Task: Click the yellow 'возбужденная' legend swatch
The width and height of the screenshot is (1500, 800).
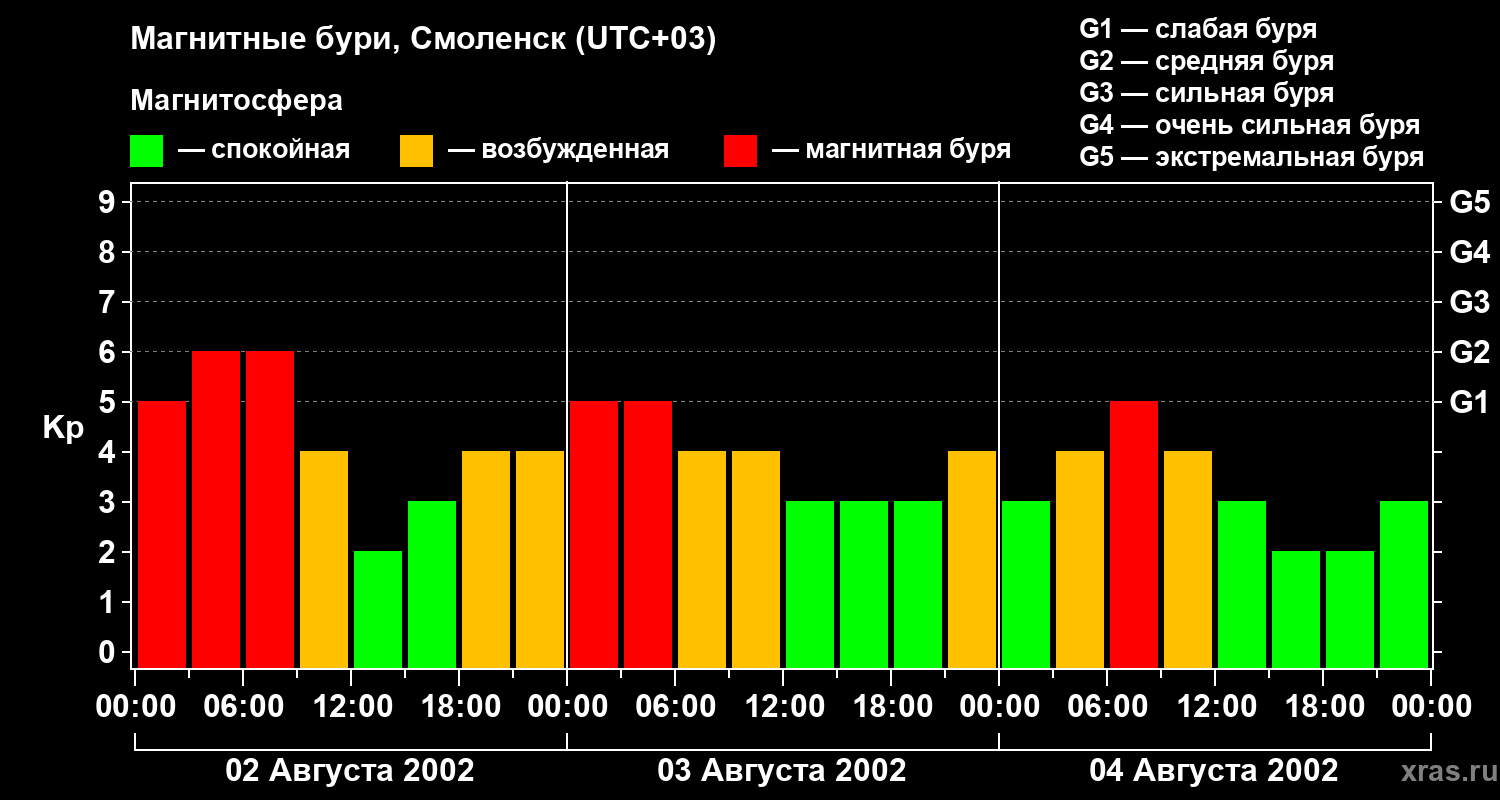Action: coord(416,151)
